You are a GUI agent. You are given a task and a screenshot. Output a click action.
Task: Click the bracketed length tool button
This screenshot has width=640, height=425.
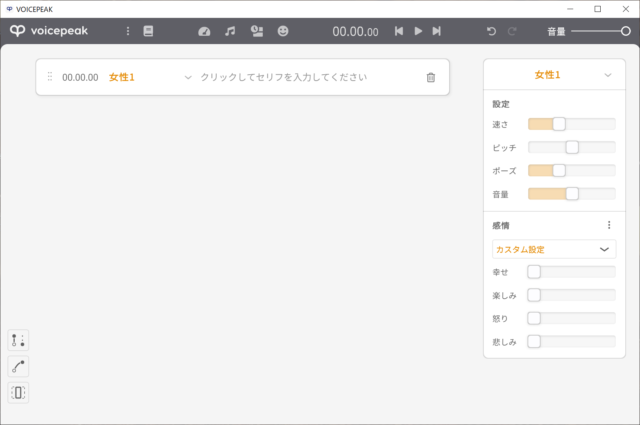(x=18, y=393)
